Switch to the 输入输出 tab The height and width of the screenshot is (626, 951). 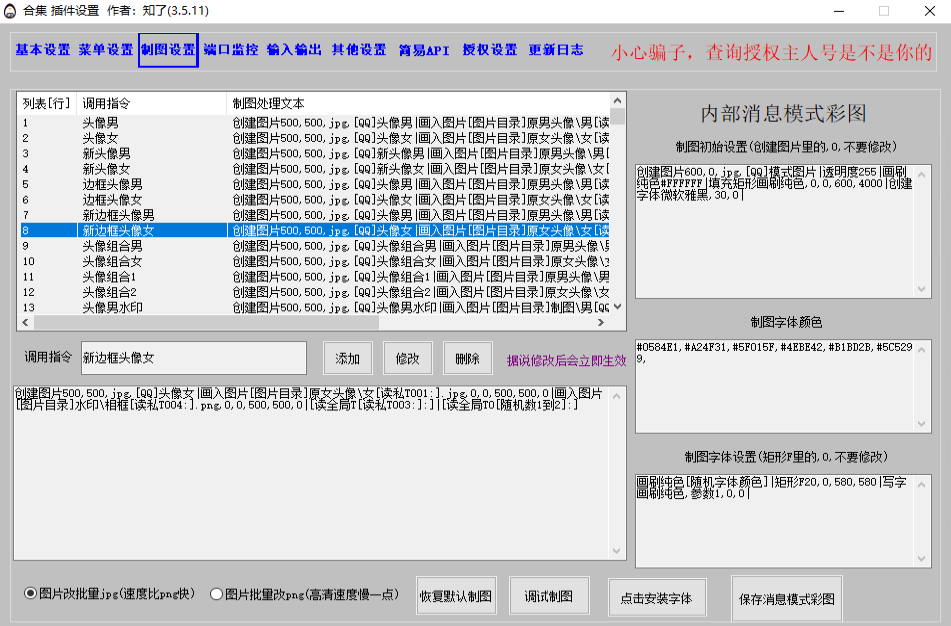[294, 50]
